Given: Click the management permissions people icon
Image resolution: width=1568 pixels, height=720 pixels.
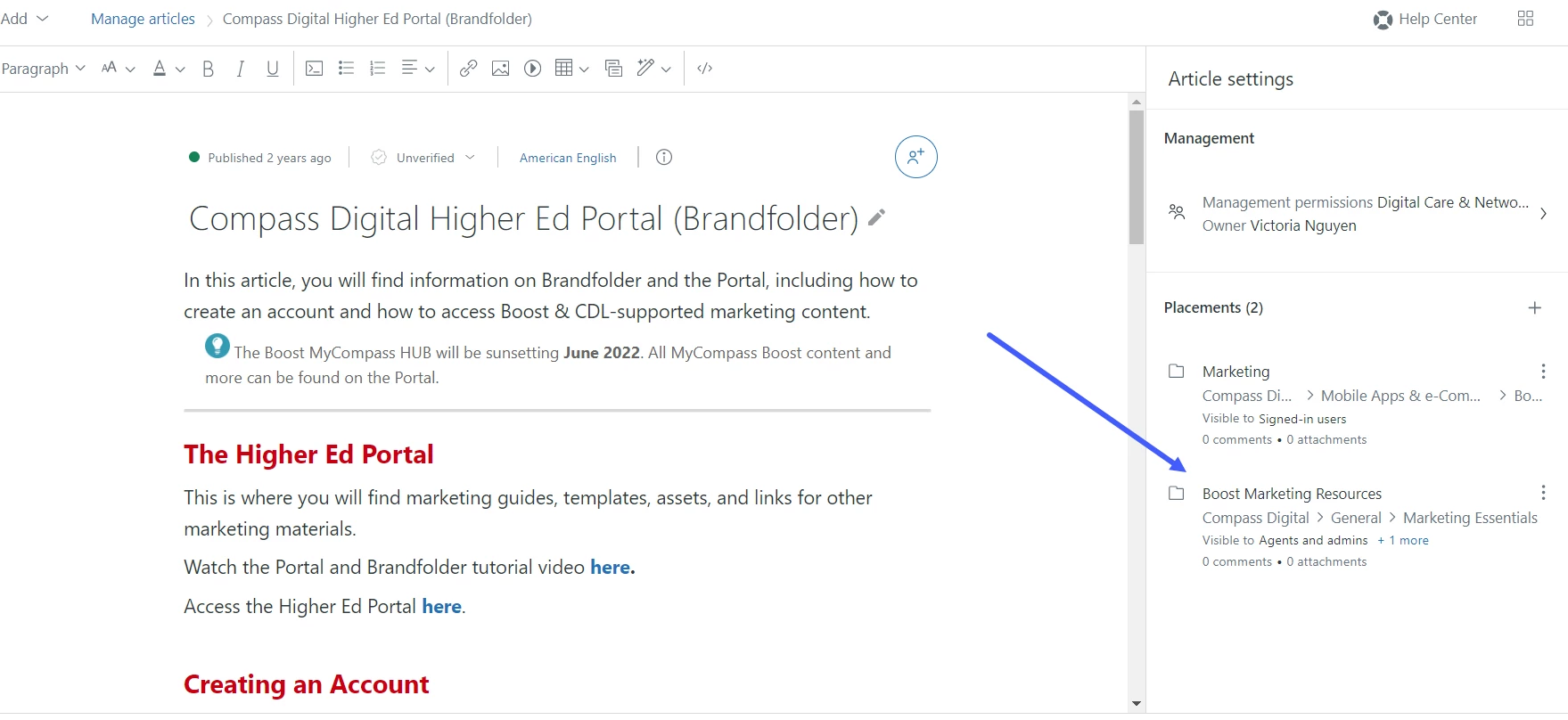Looking at the screenshot, I should [1177, 212].
